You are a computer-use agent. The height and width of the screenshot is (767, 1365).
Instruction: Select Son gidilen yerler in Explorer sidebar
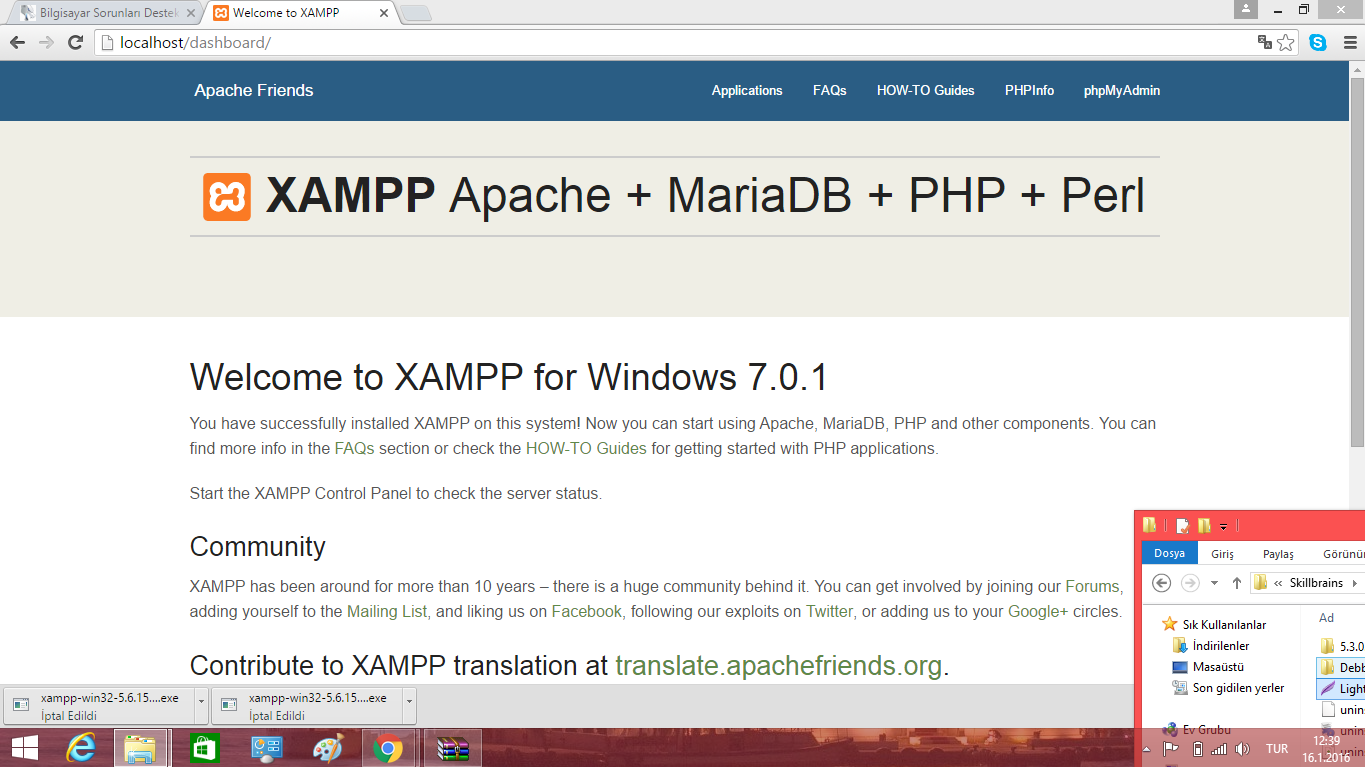coord(1227,688)
